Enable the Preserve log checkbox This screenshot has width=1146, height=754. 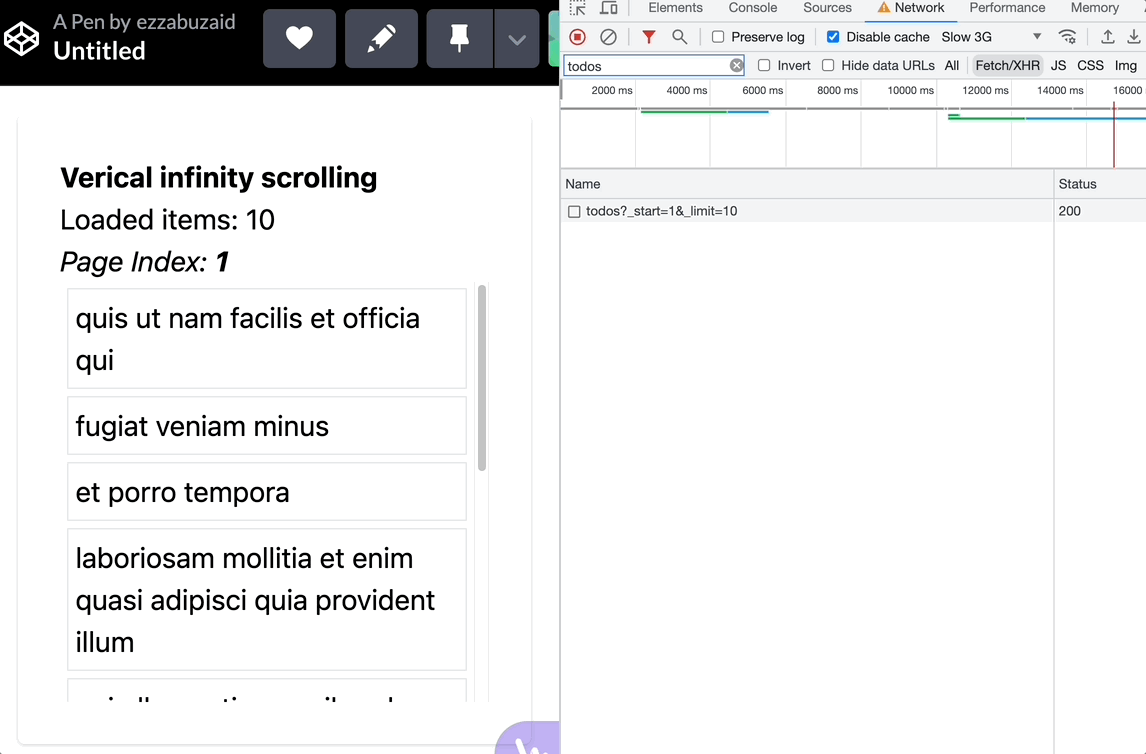pyautogui.click(x=718, y=37)
